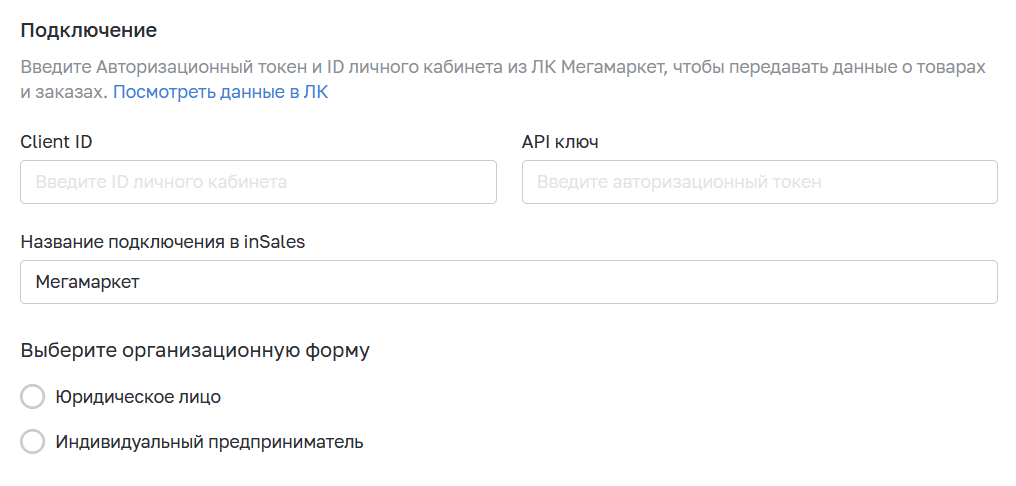Open the Посмотреть данные в ЛК link
1016x486 pixels.
220,92
